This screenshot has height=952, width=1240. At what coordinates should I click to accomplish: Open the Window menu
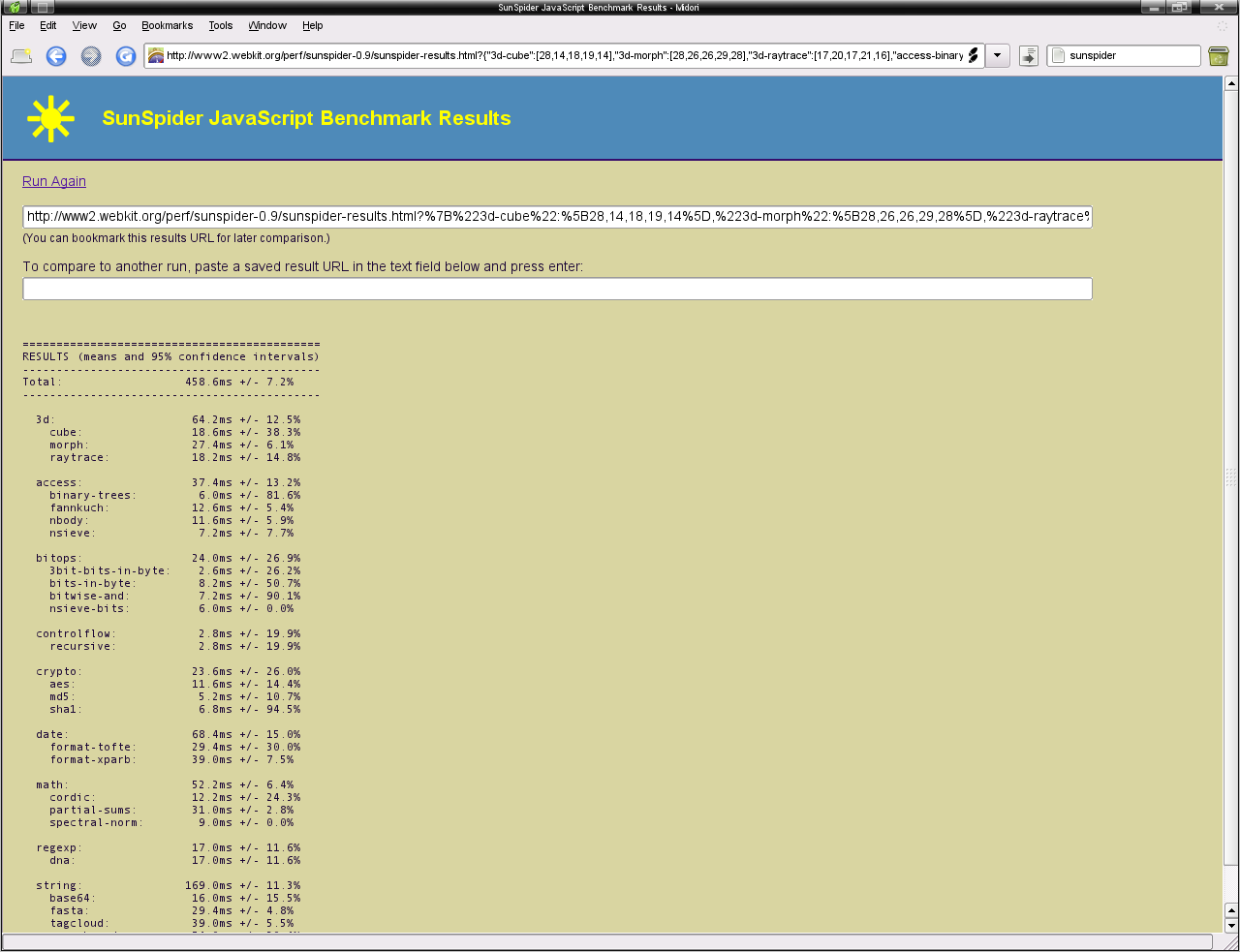point(267,25)
